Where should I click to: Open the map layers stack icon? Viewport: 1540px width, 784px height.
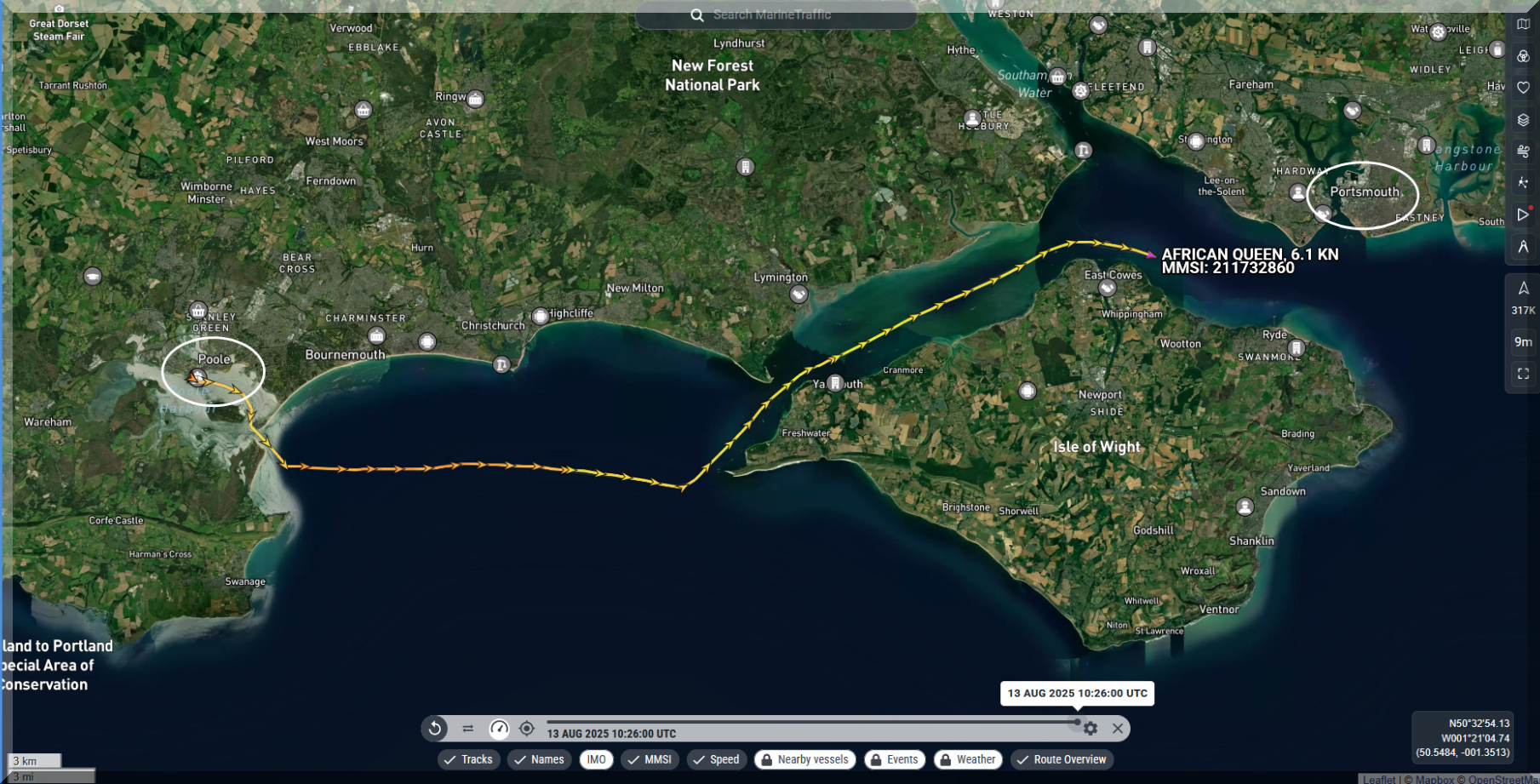click(x=1523, y=120)
